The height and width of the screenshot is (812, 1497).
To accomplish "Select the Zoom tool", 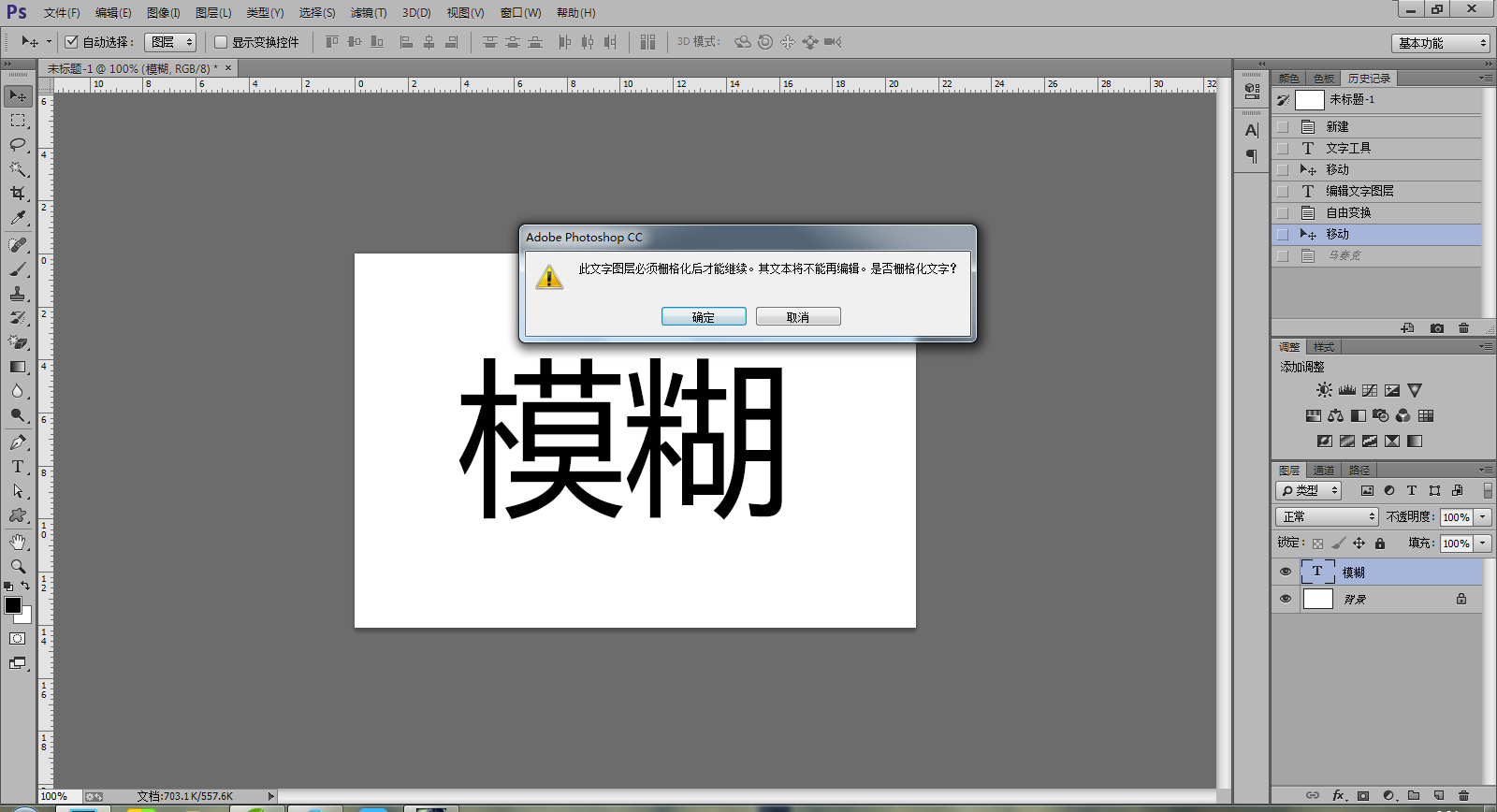I will click(18, 567).
